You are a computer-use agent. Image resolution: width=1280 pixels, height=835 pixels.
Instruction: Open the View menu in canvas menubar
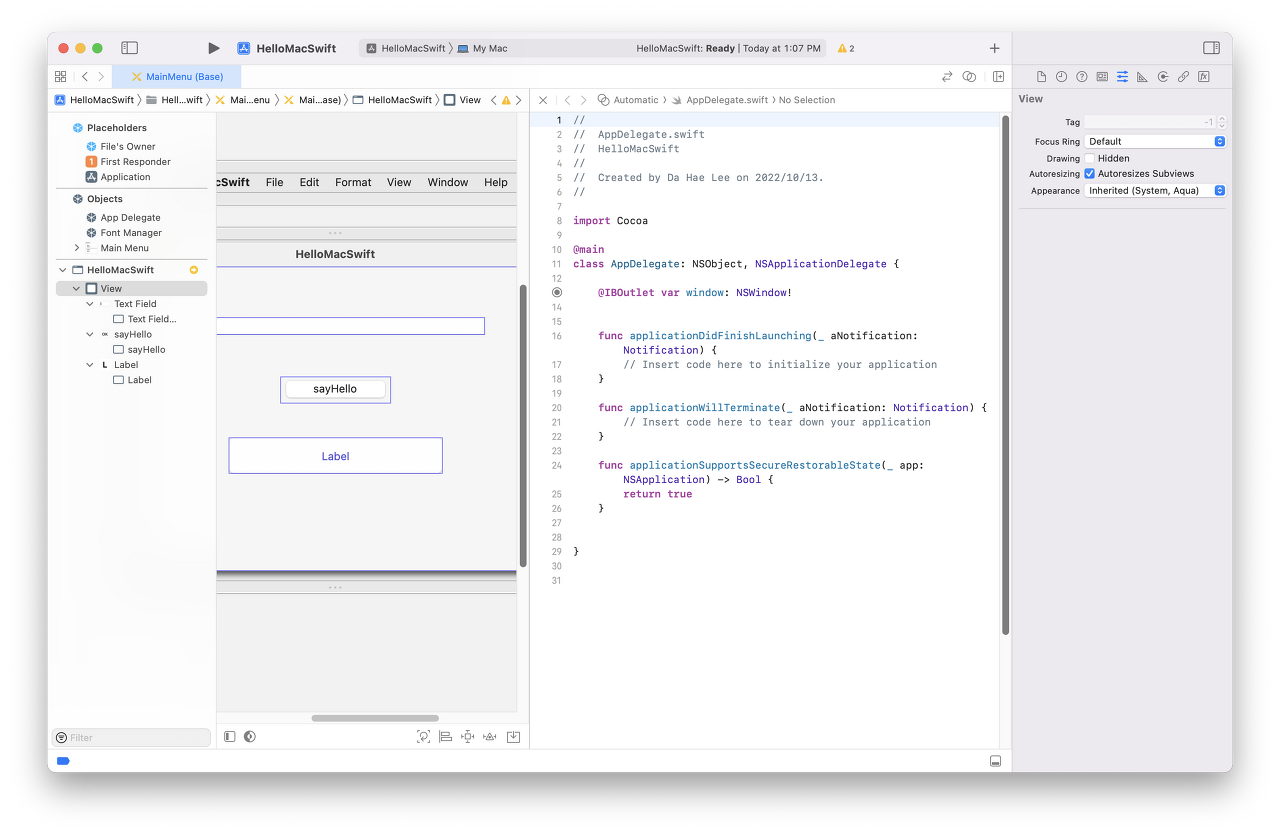[399, 182]
